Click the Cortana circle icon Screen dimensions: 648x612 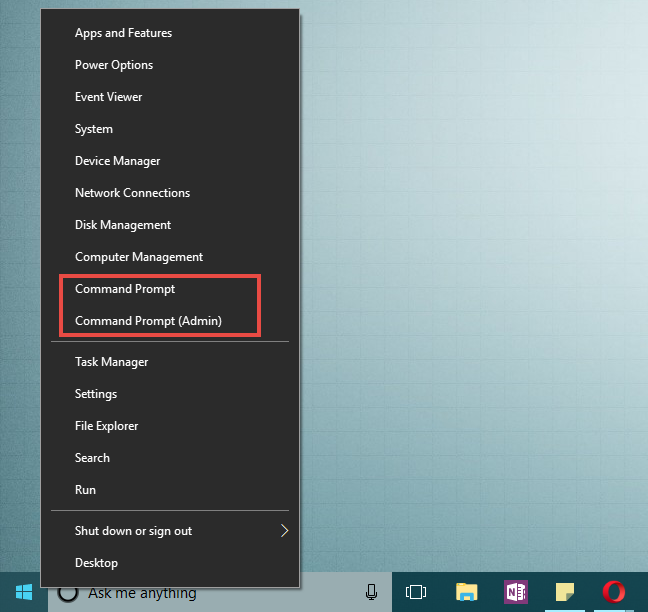pyautogui.click(x=68, y=592)
